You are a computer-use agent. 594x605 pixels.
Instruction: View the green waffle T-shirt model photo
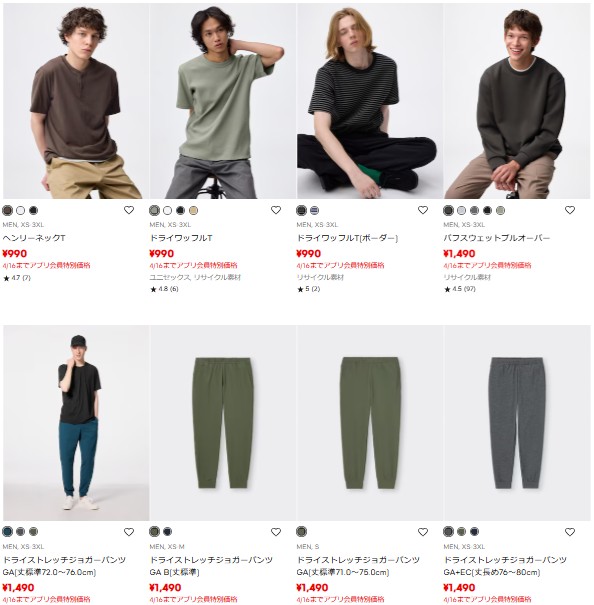point(223,101)
